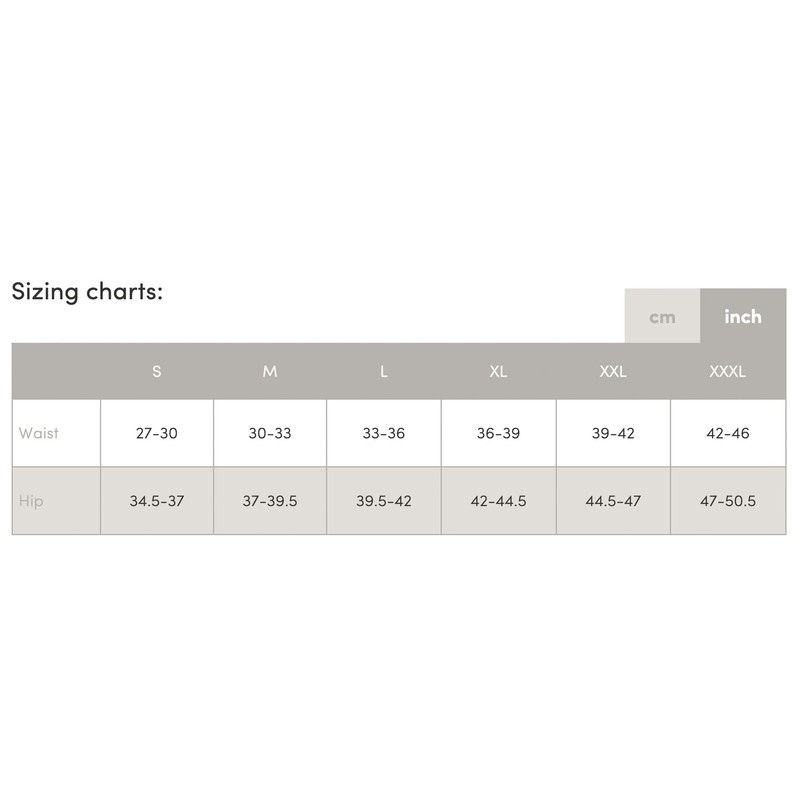Select hip cell 39.5-42

[x=384, y=501]
